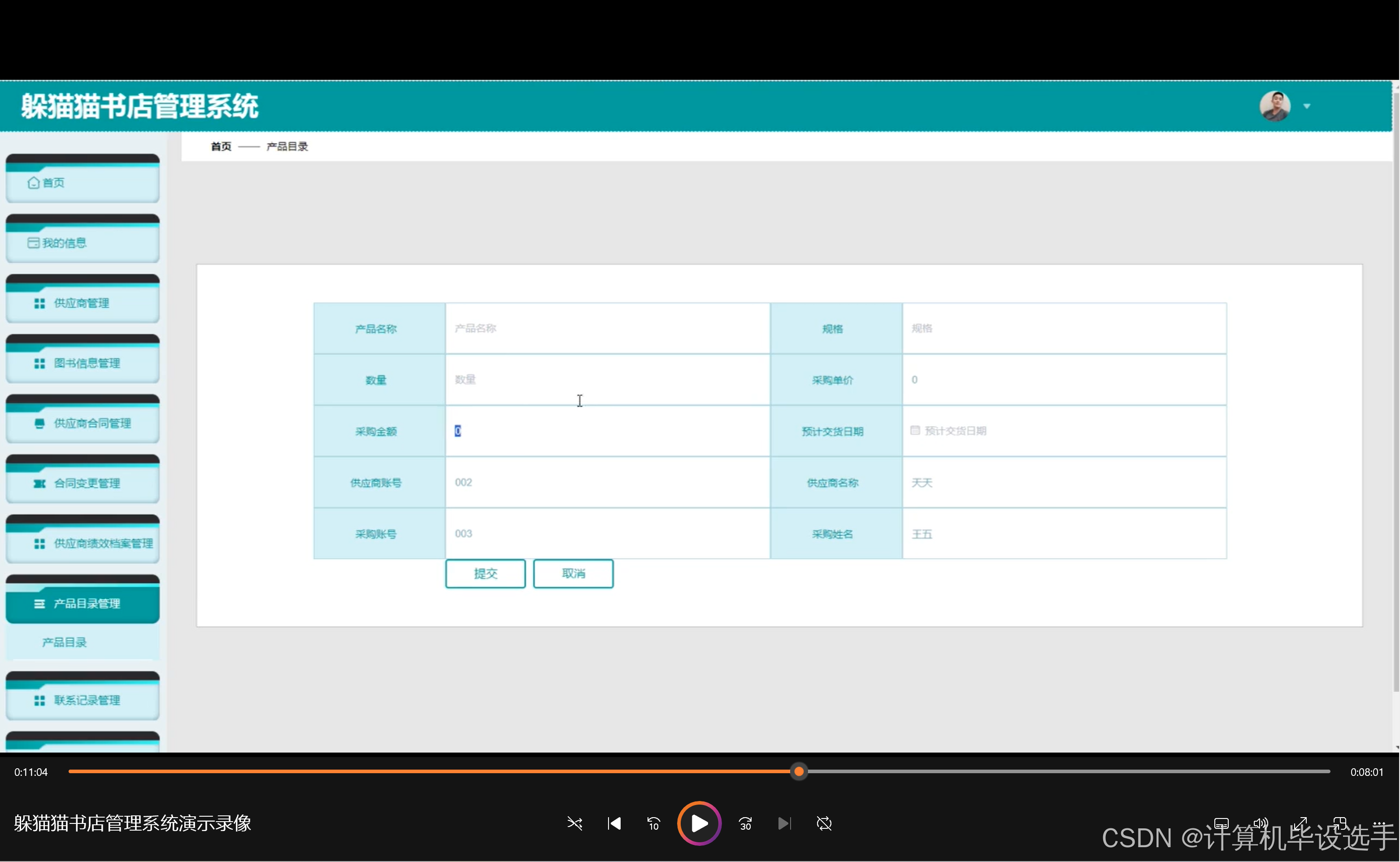Toggle repeat mode icon
1400x862 pixels.
click(824, 823)
